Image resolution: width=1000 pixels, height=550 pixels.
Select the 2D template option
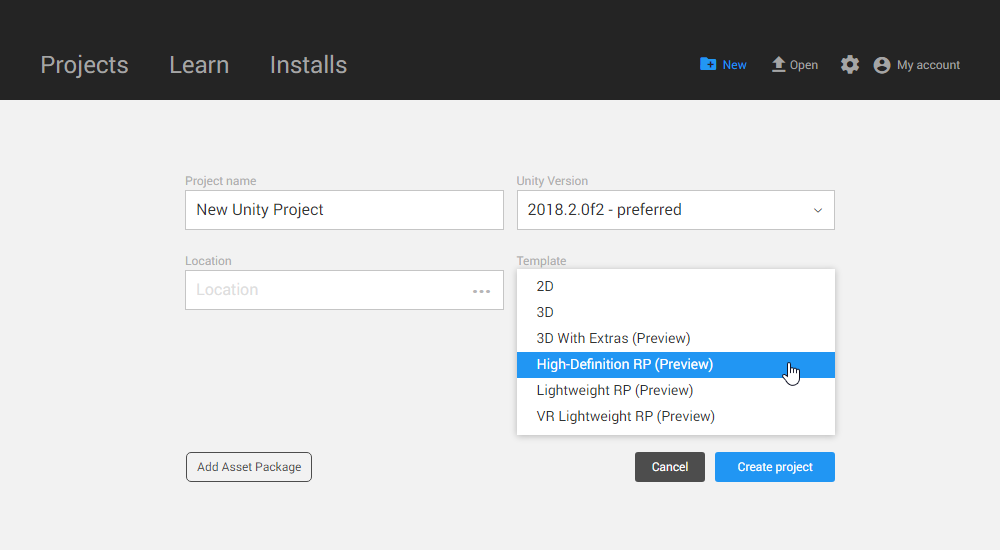point(546,286)
